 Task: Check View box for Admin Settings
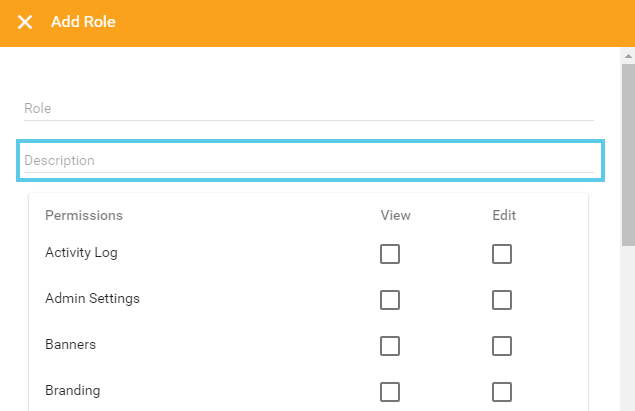coord(390,300)
